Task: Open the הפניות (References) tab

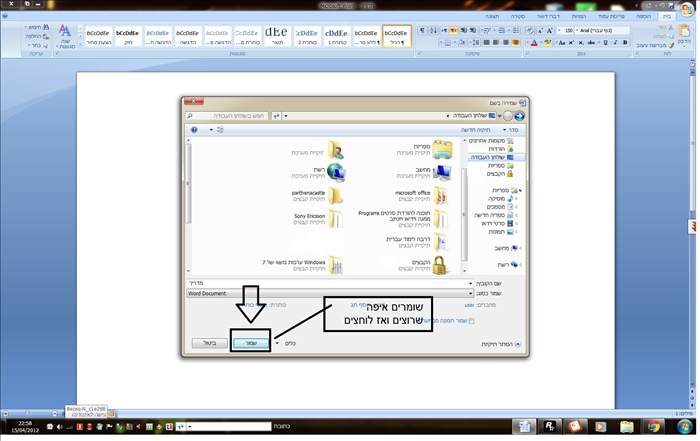Action: (x=579, y=16)
